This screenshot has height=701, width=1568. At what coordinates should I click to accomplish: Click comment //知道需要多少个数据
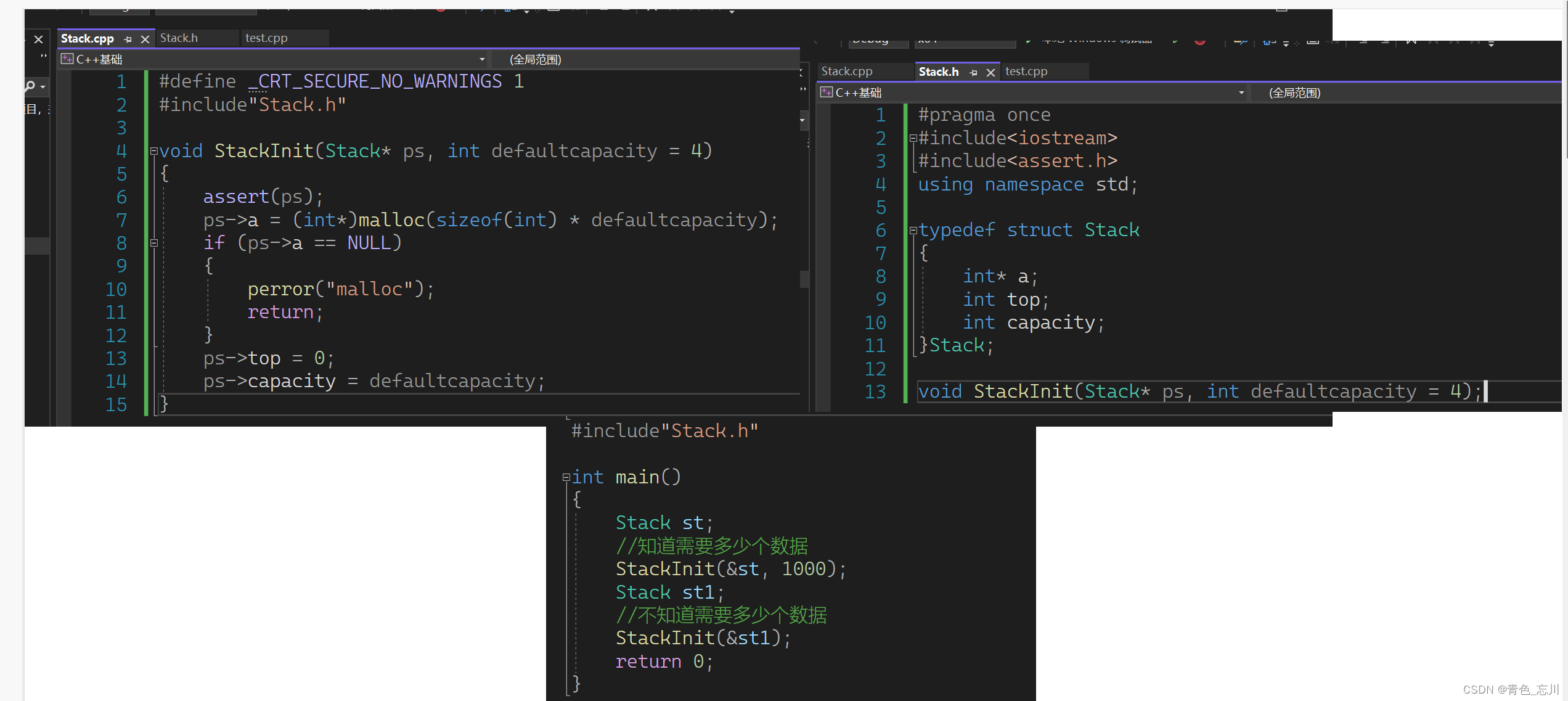[x=712, y=546]
